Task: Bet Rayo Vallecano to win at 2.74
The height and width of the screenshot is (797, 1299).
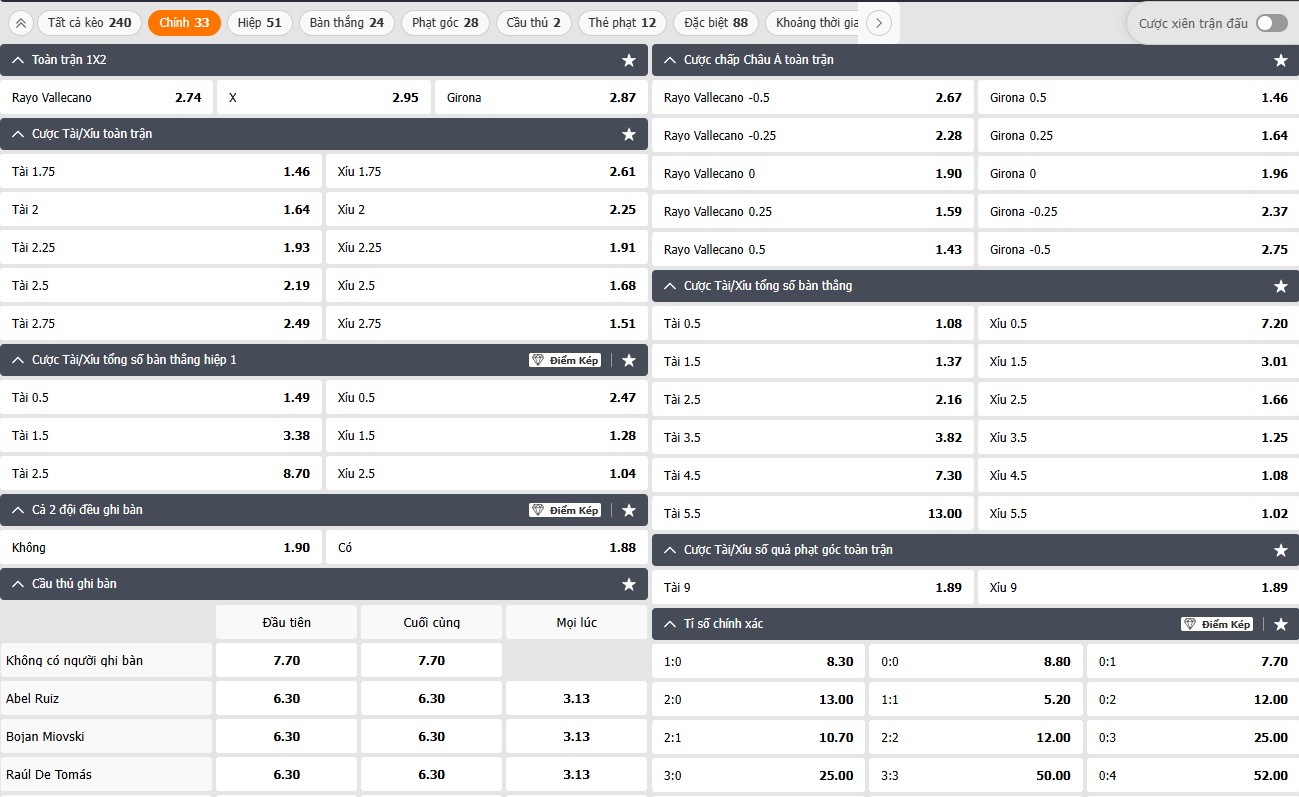Action: pos(107,98)
